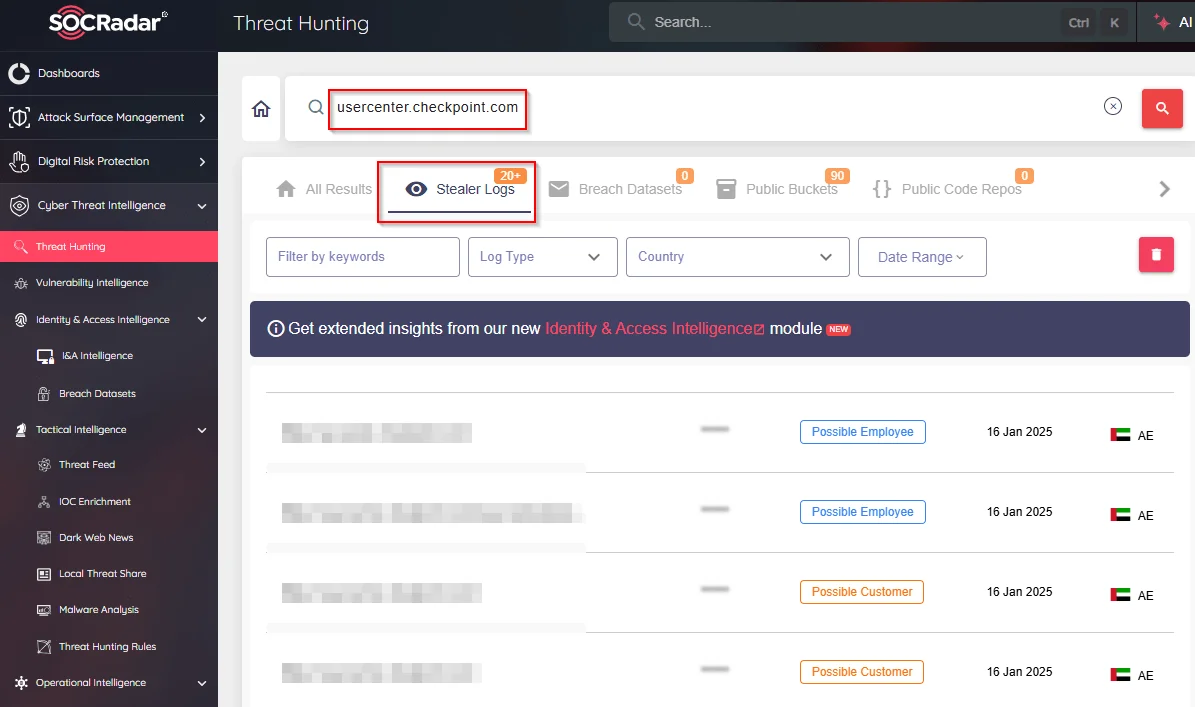Click the info icon in the banner
This screenshot has height=707, width=1195.
[276, 329]
